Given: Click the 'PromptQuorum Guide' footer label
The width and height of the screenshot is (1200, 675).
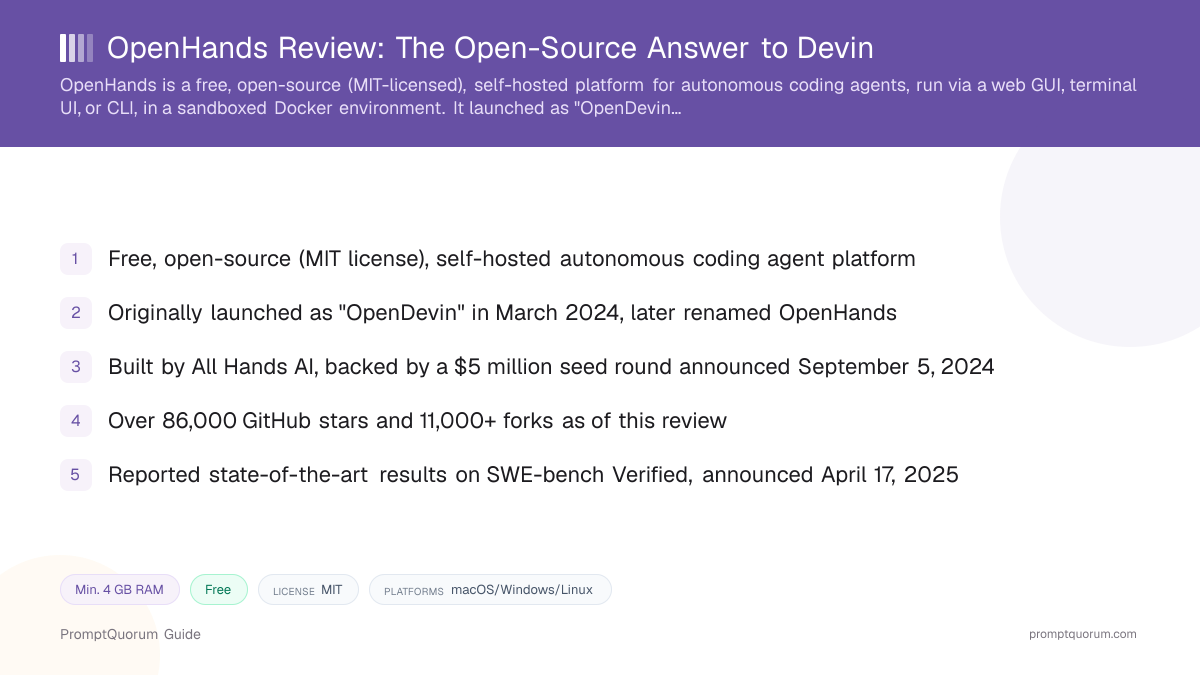Looking at the screenshot, I should (130, 634).
